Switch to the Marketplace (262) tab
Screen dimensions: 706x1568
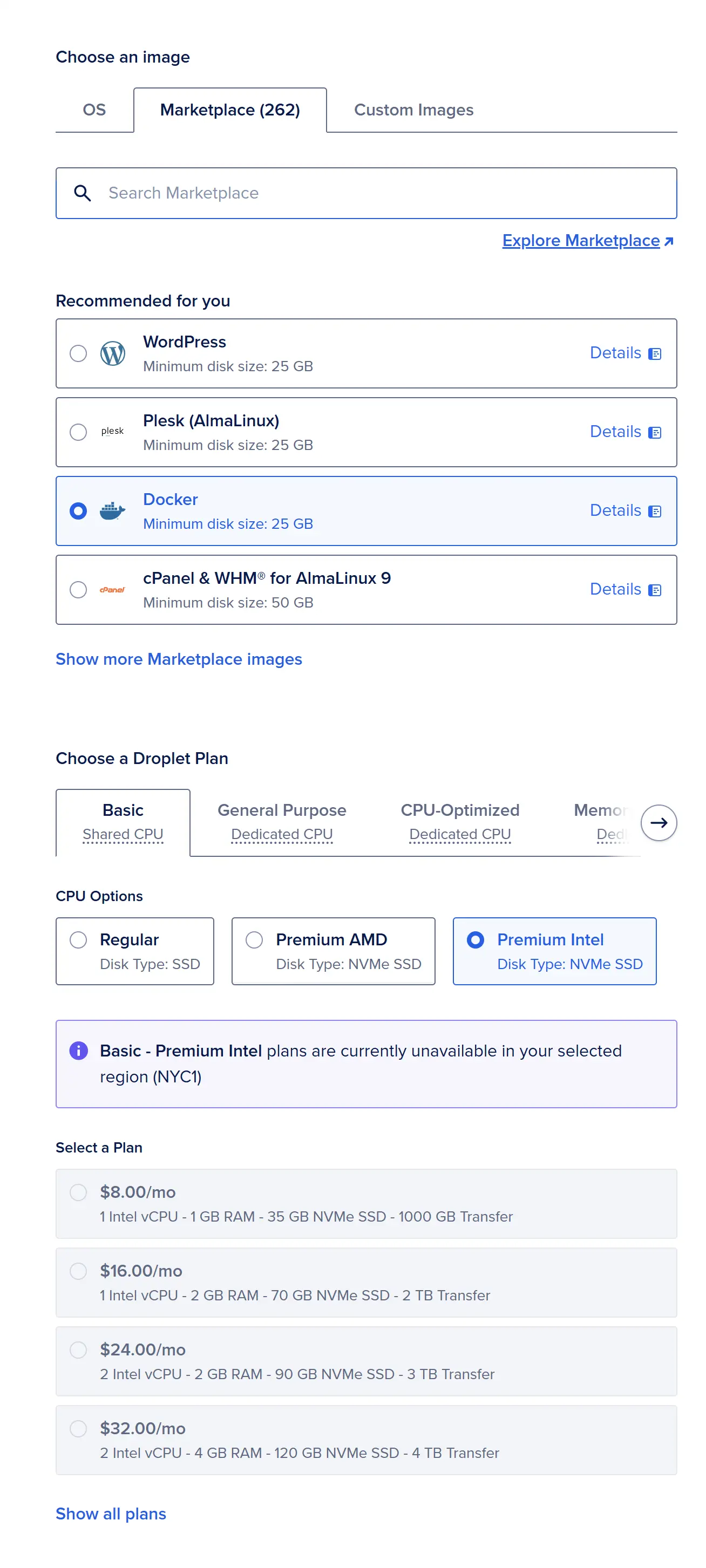230,110
